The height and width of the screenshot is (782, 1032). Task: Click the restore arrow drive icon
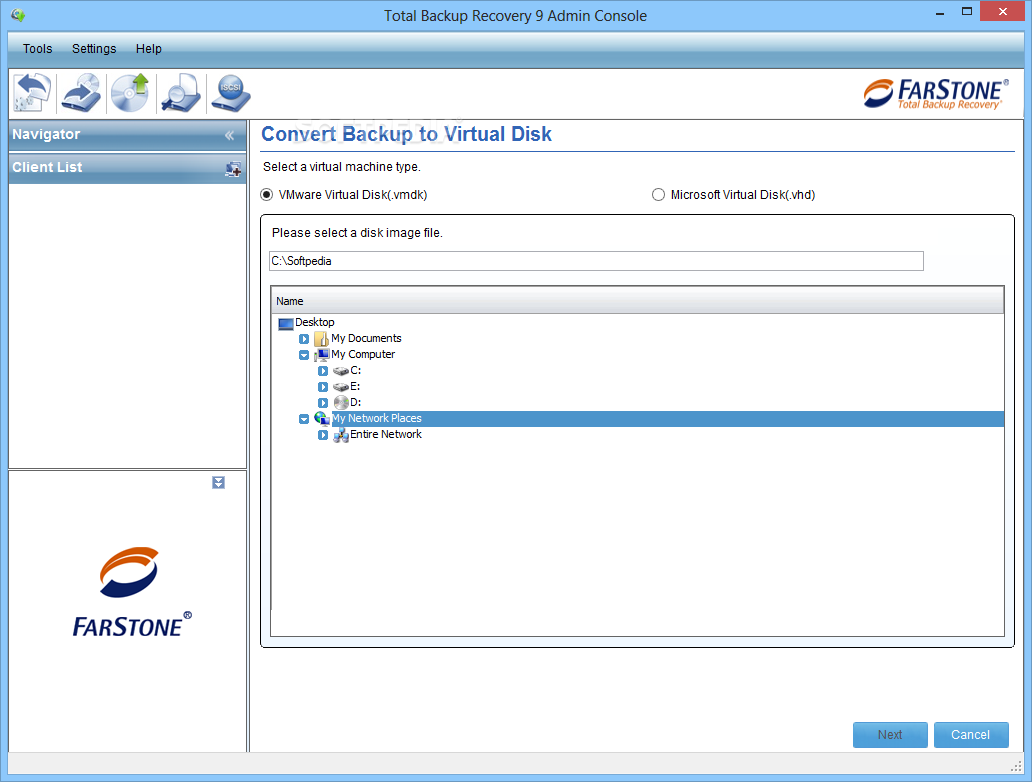click(81, 93)
